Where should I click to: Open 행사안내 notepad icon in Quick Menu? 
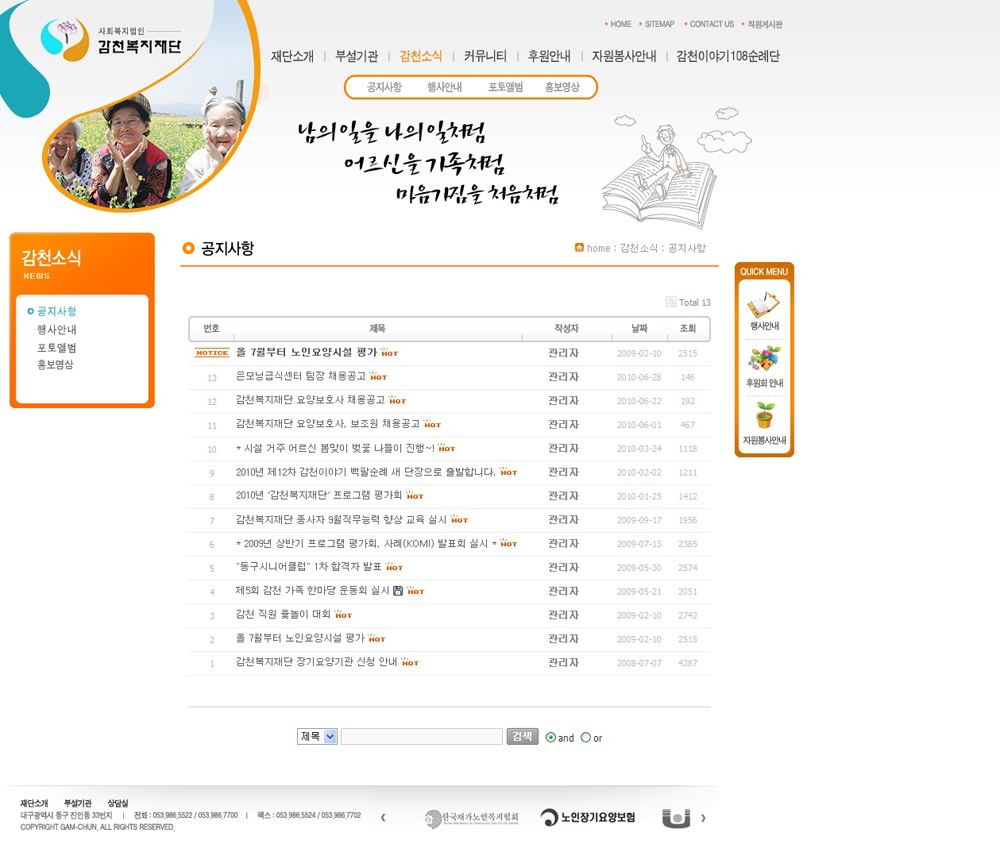(x=764, y=305)
